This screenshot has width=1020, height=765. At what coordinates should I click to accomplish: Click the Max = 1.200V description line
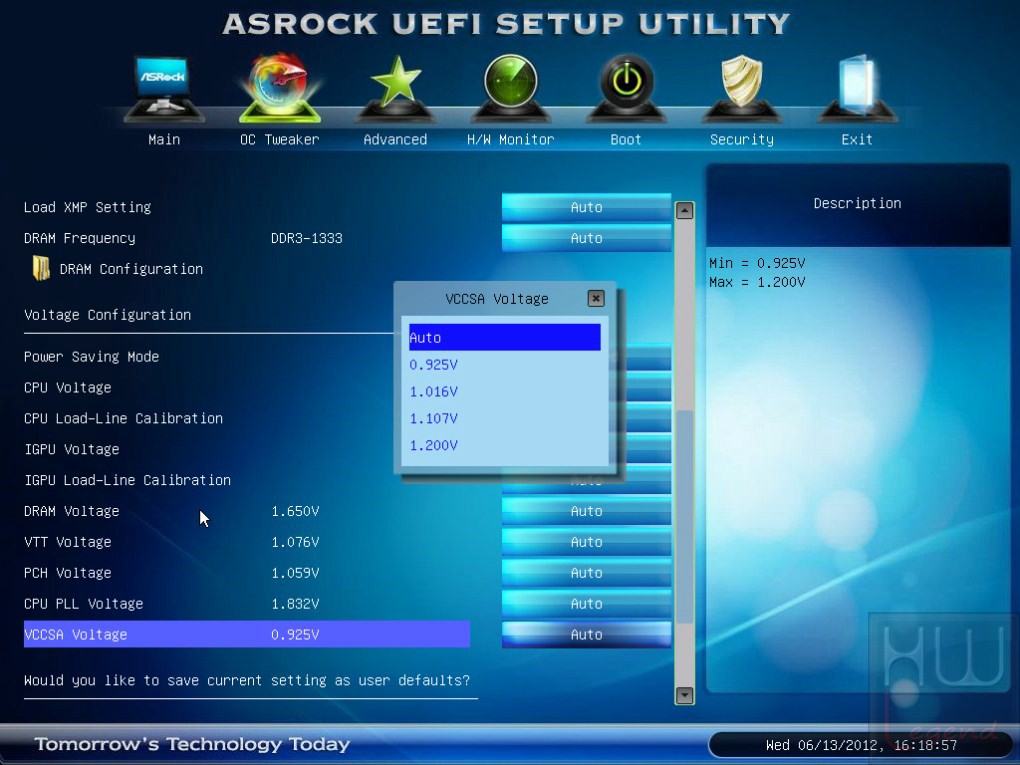click(757, 282)
